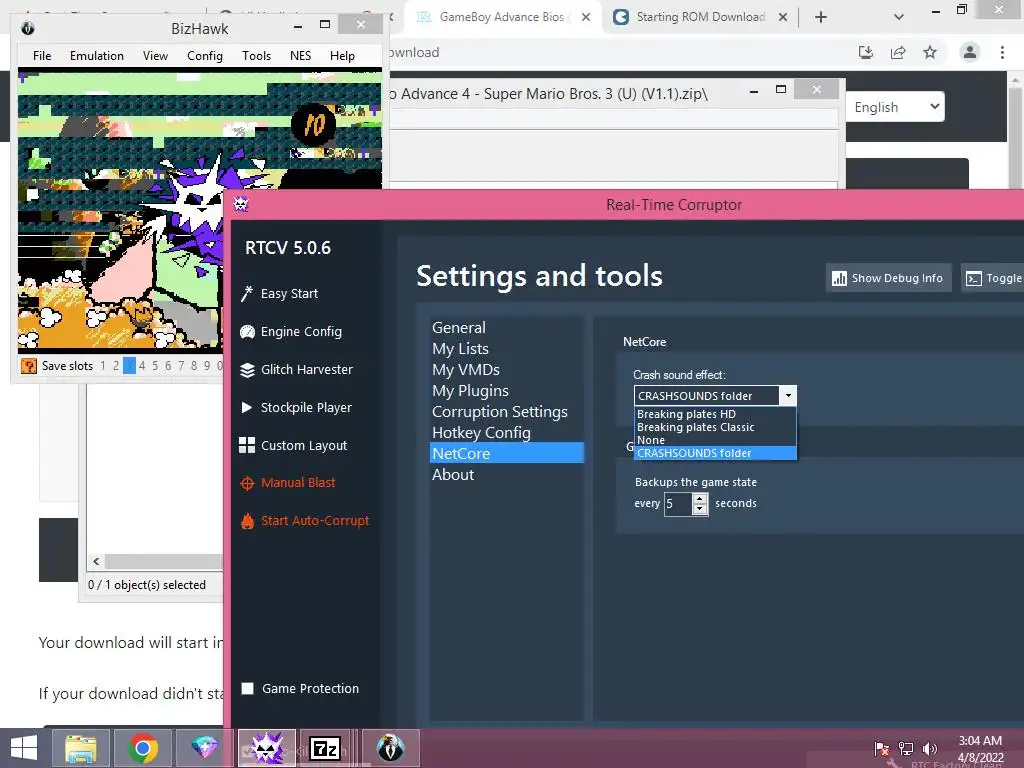Open BizHawk Emulation menu
The image size is (1024, 768).
(x=97, y=56)
